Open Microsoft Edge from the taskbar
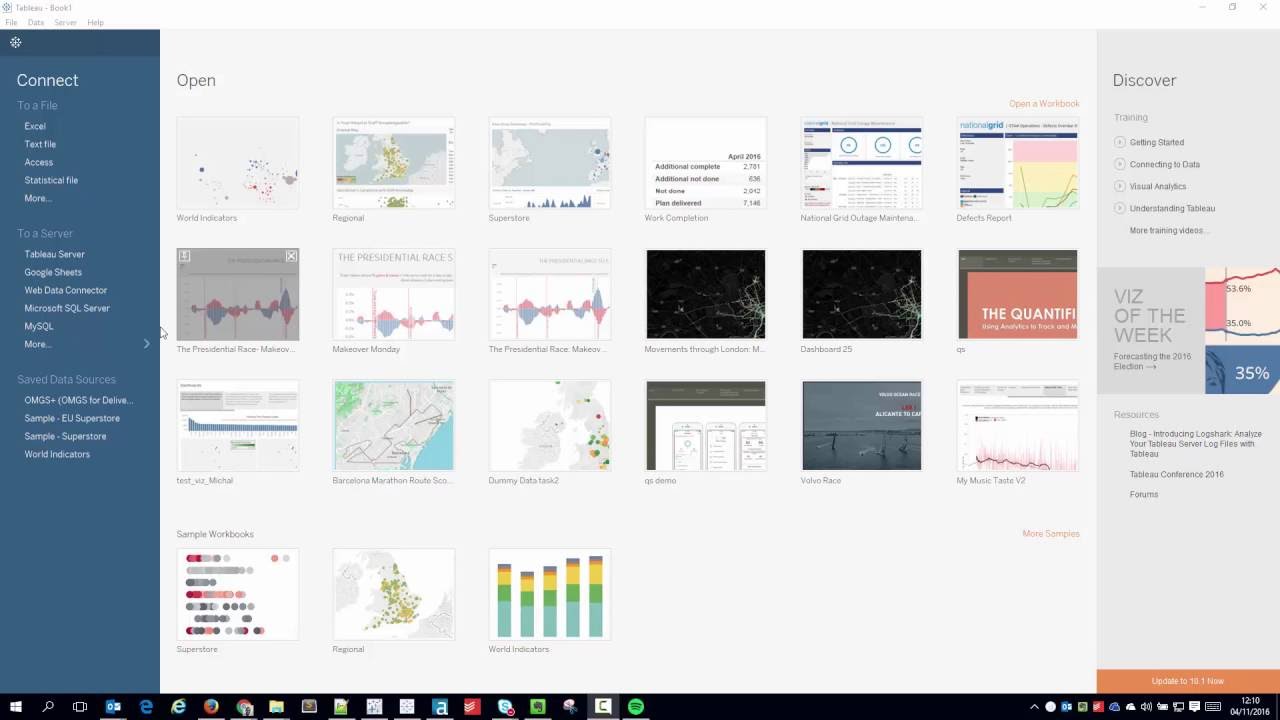 [x=146, y=706]
